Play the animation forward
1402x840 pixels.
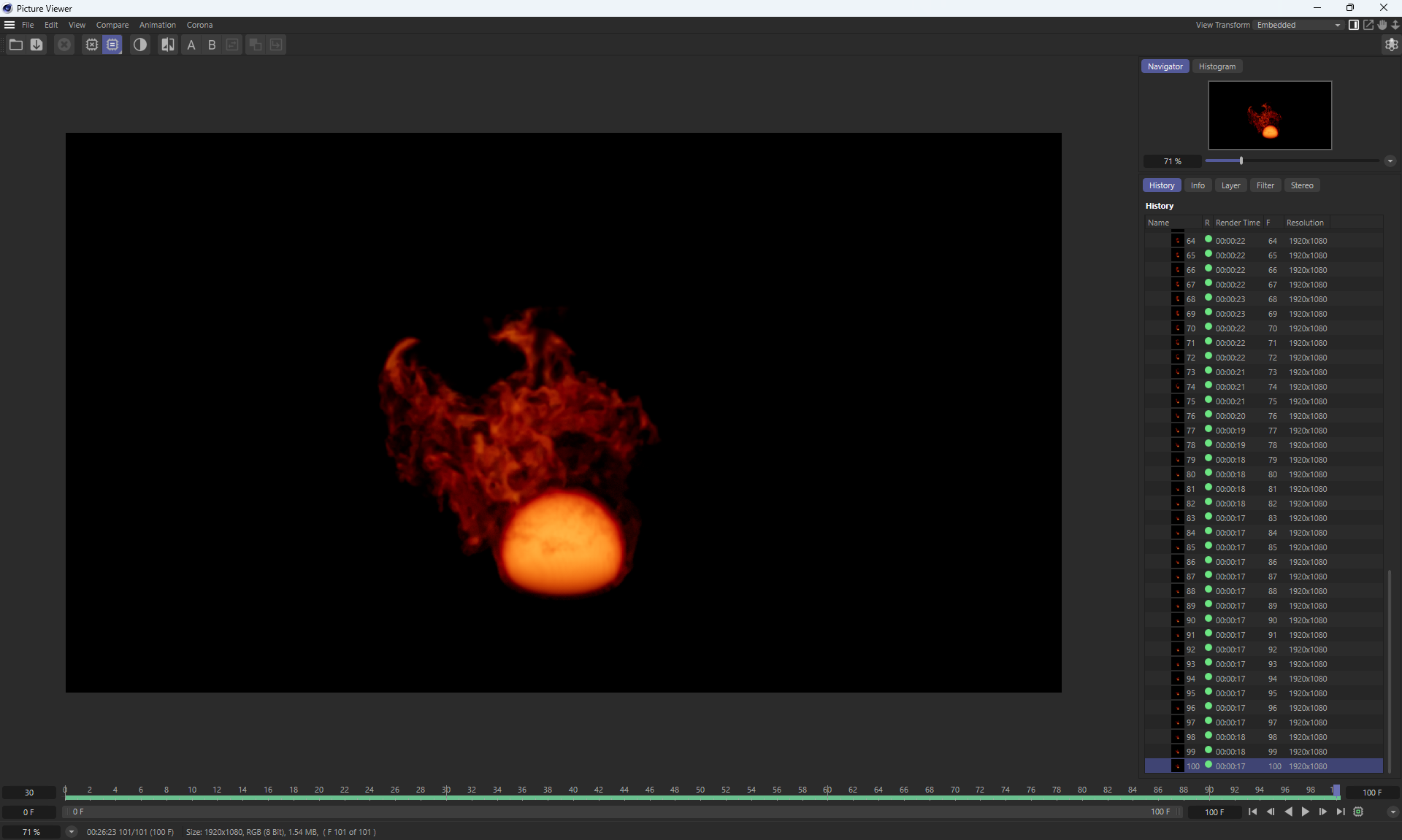(x=1306, y=812)
